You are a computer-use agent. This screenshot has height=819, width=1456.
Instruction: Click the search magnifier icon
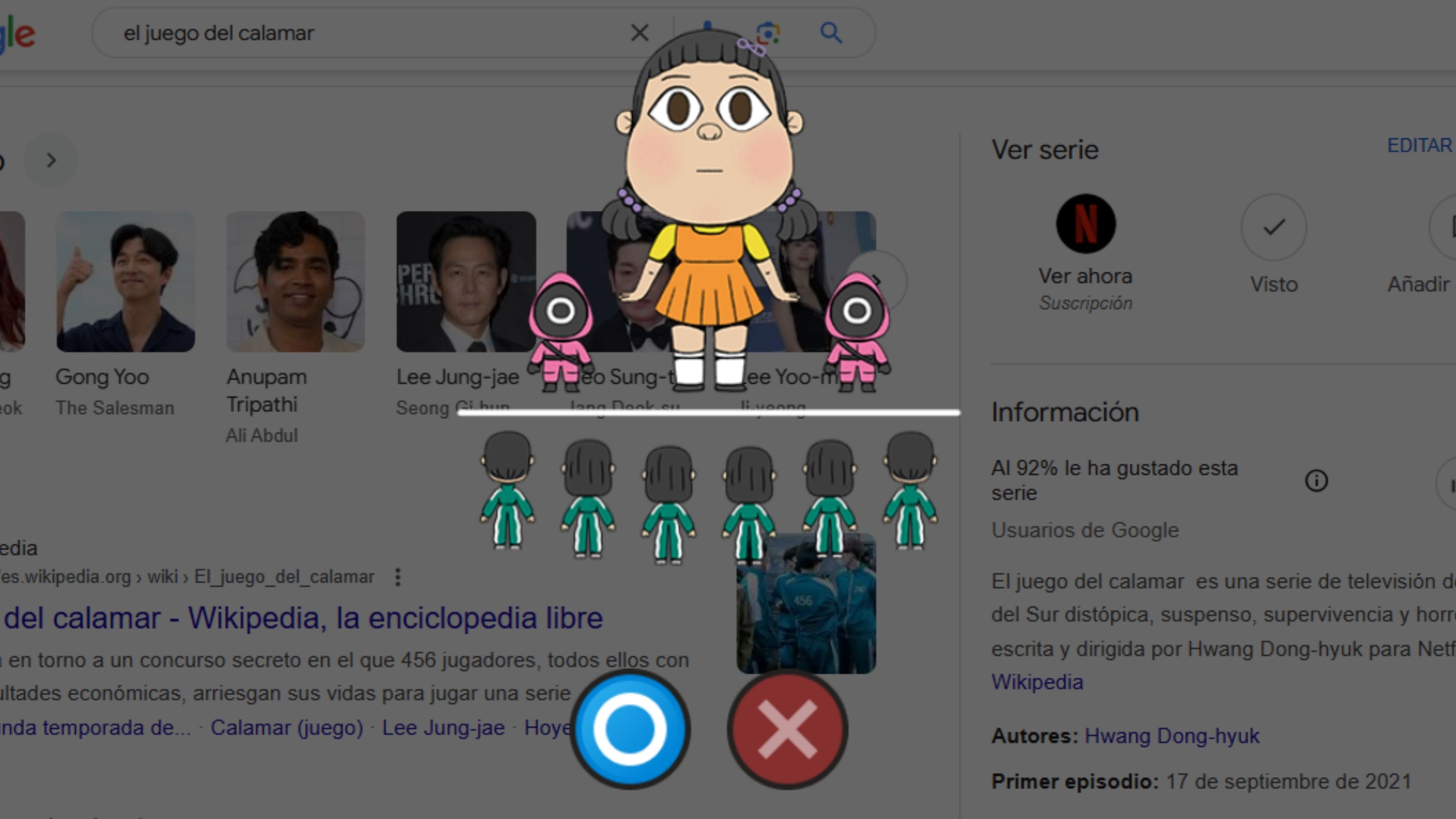coord(830,32)
